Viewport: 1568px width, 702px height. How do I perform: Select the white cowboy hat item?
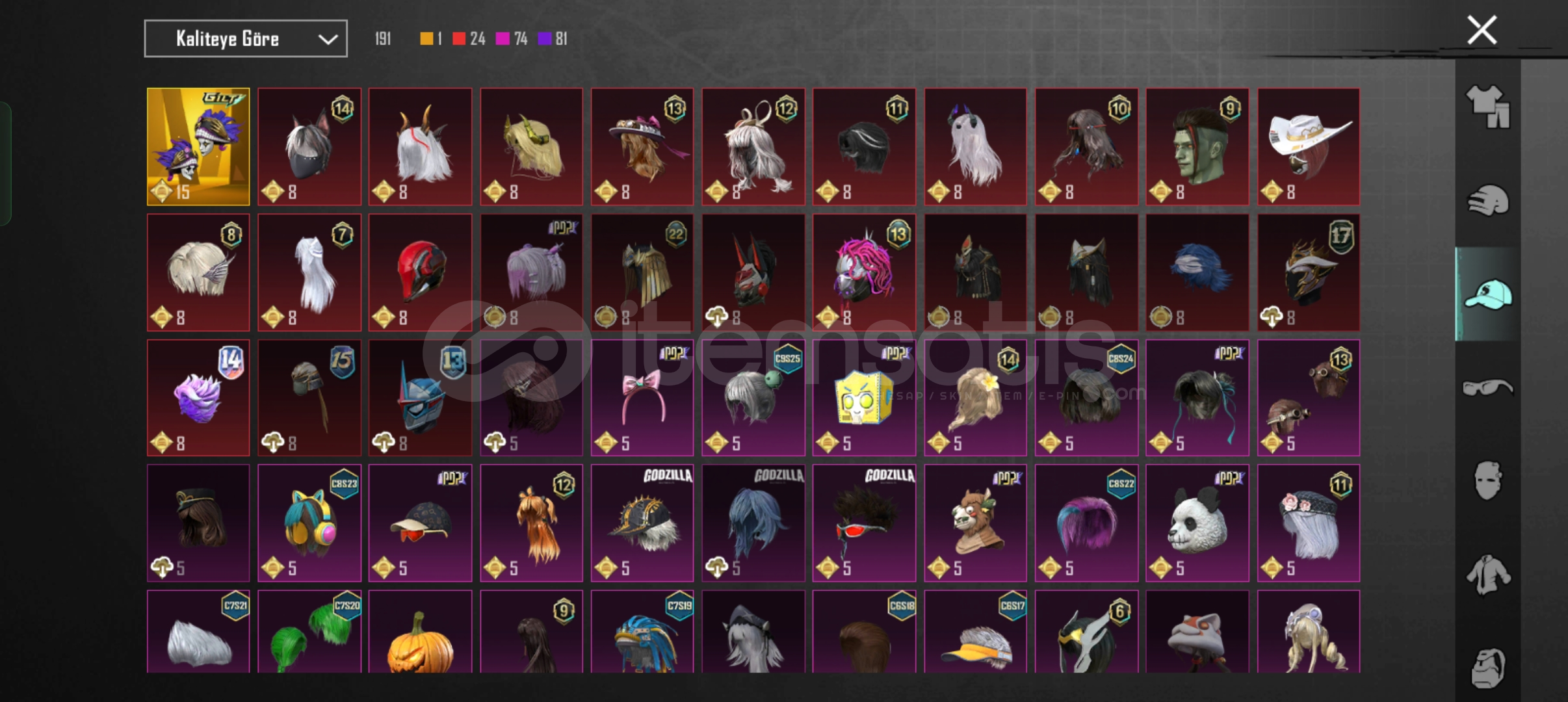[1308, 147]
